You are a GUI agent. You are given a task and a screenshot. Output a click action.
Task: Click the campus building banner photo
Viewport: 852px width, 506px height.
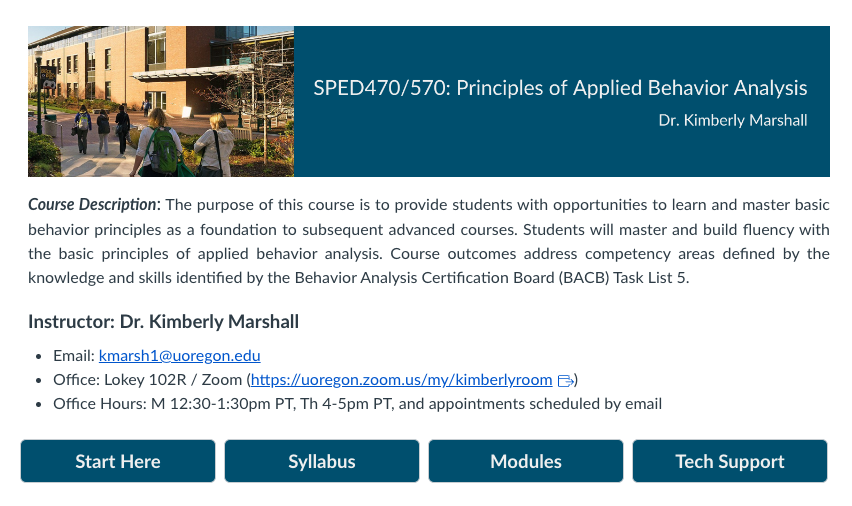point(161,101)
